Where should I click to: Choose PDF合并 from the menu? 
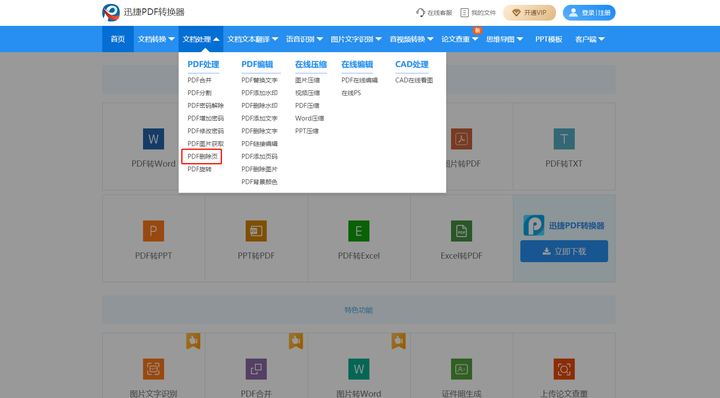coord(199,80)
